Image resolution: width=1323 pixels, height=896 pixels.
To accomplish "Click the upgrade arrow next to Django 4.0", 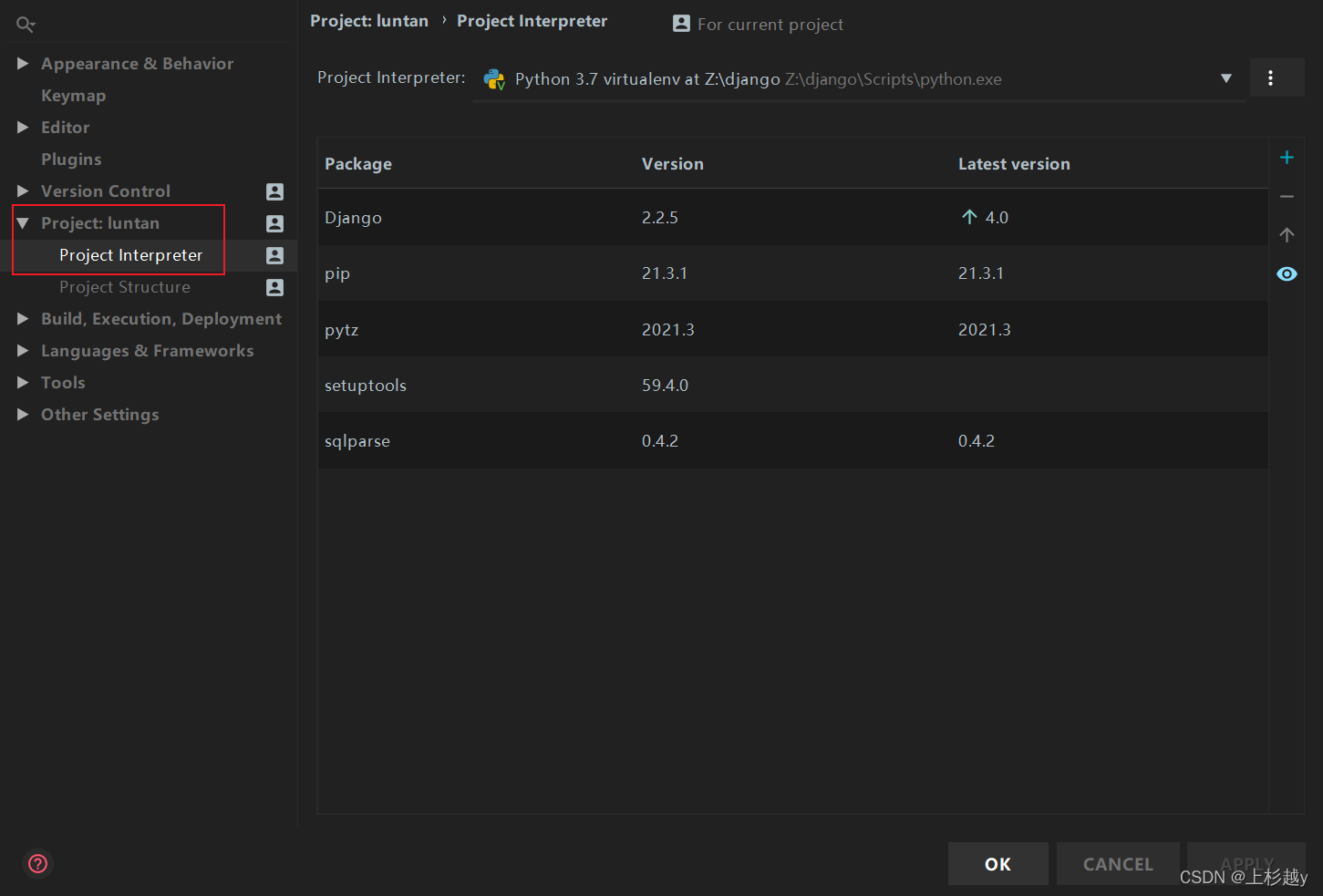I will 968,217.
